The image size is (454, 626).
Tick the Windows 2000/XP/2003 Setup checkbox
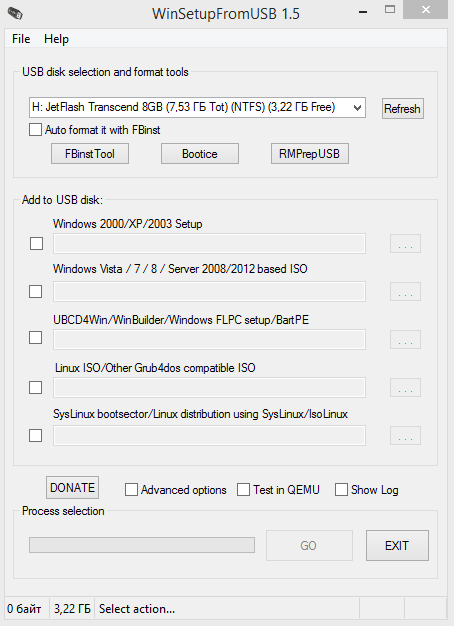click(36, 244)
